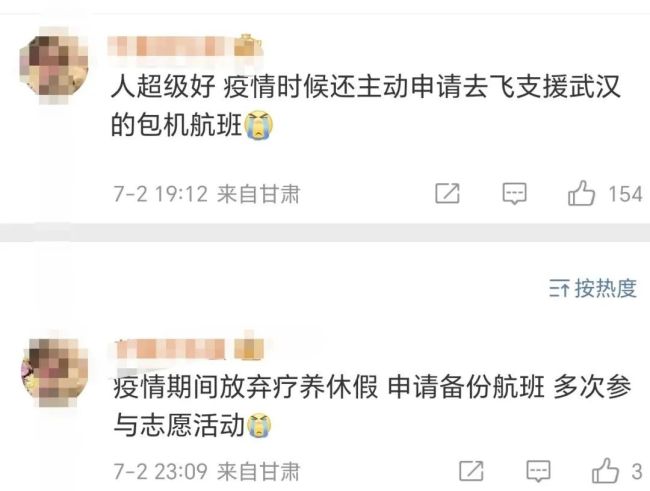The height and width of the screenshot is (491, 650).
Task: Like the comment with 3 likes
Action: (605, 470)
